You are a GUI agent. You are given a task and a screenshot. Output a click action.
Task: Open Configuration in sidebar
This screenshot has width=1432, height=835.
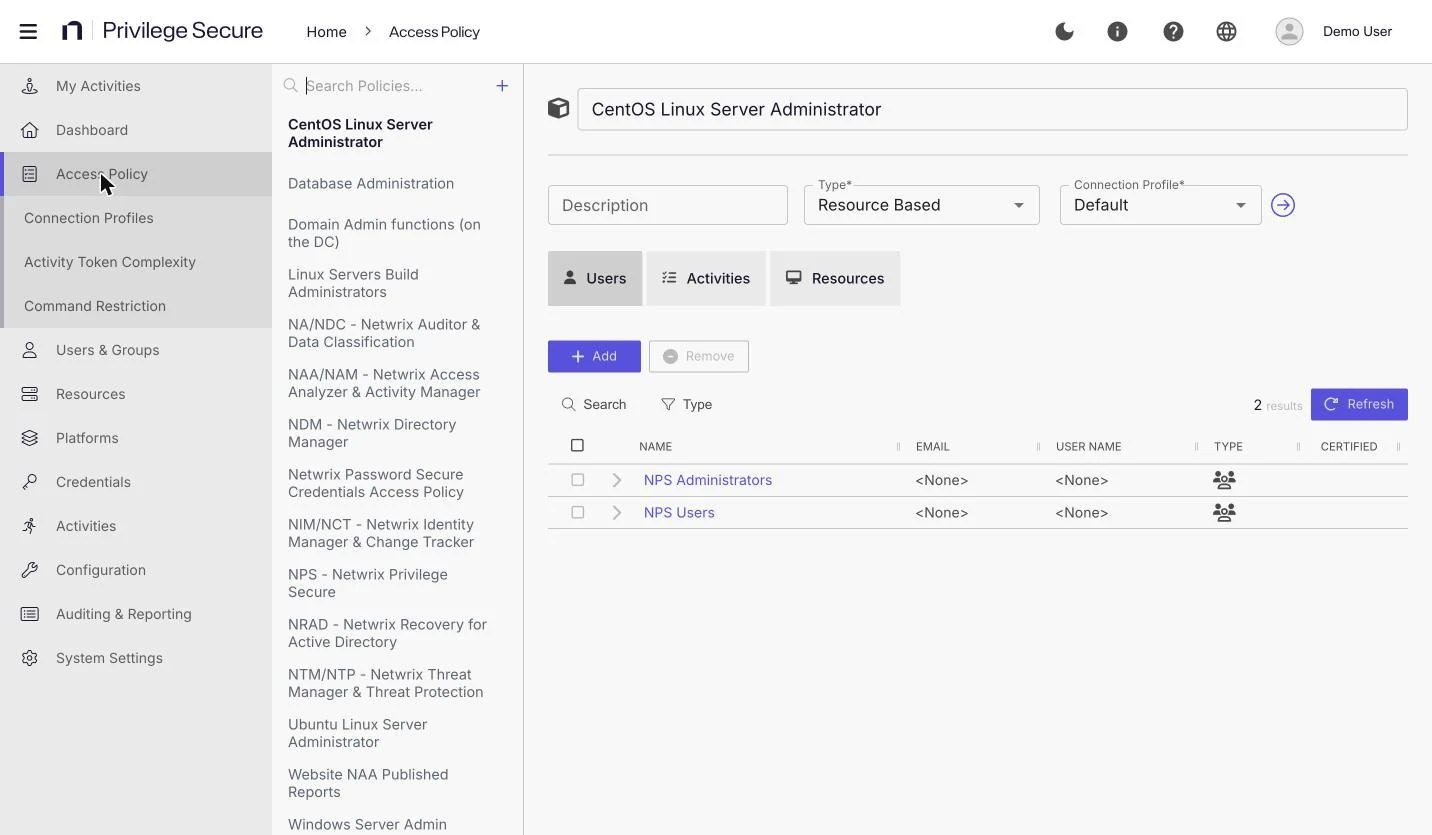(136, 570)
